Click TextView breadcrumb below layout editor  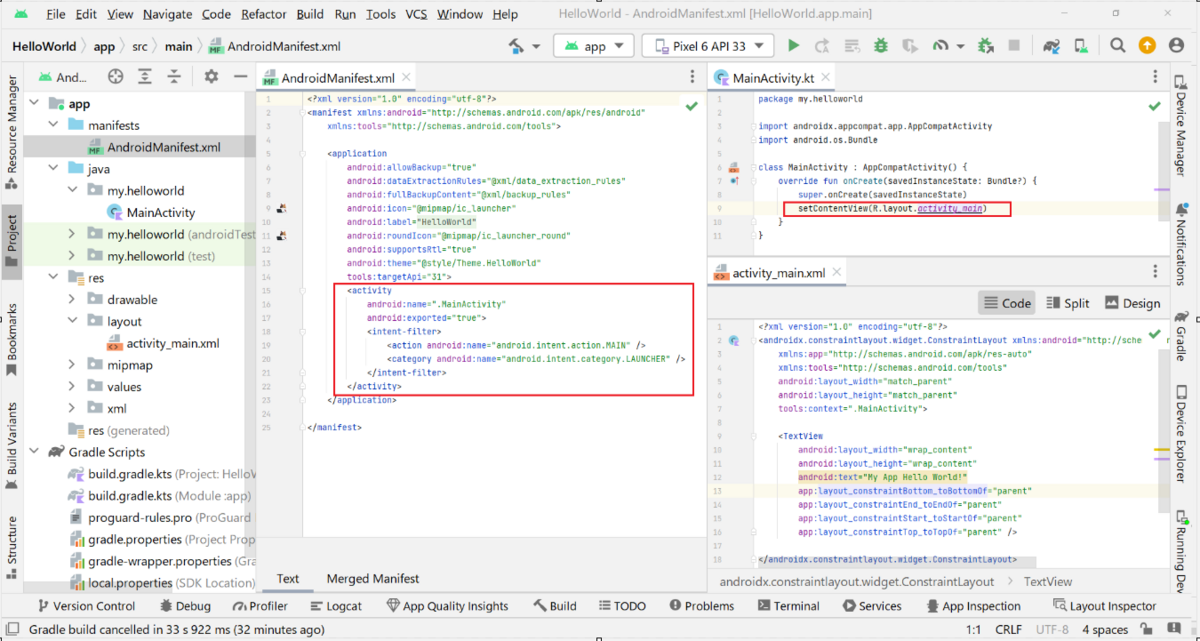[x=1048, y=581]
